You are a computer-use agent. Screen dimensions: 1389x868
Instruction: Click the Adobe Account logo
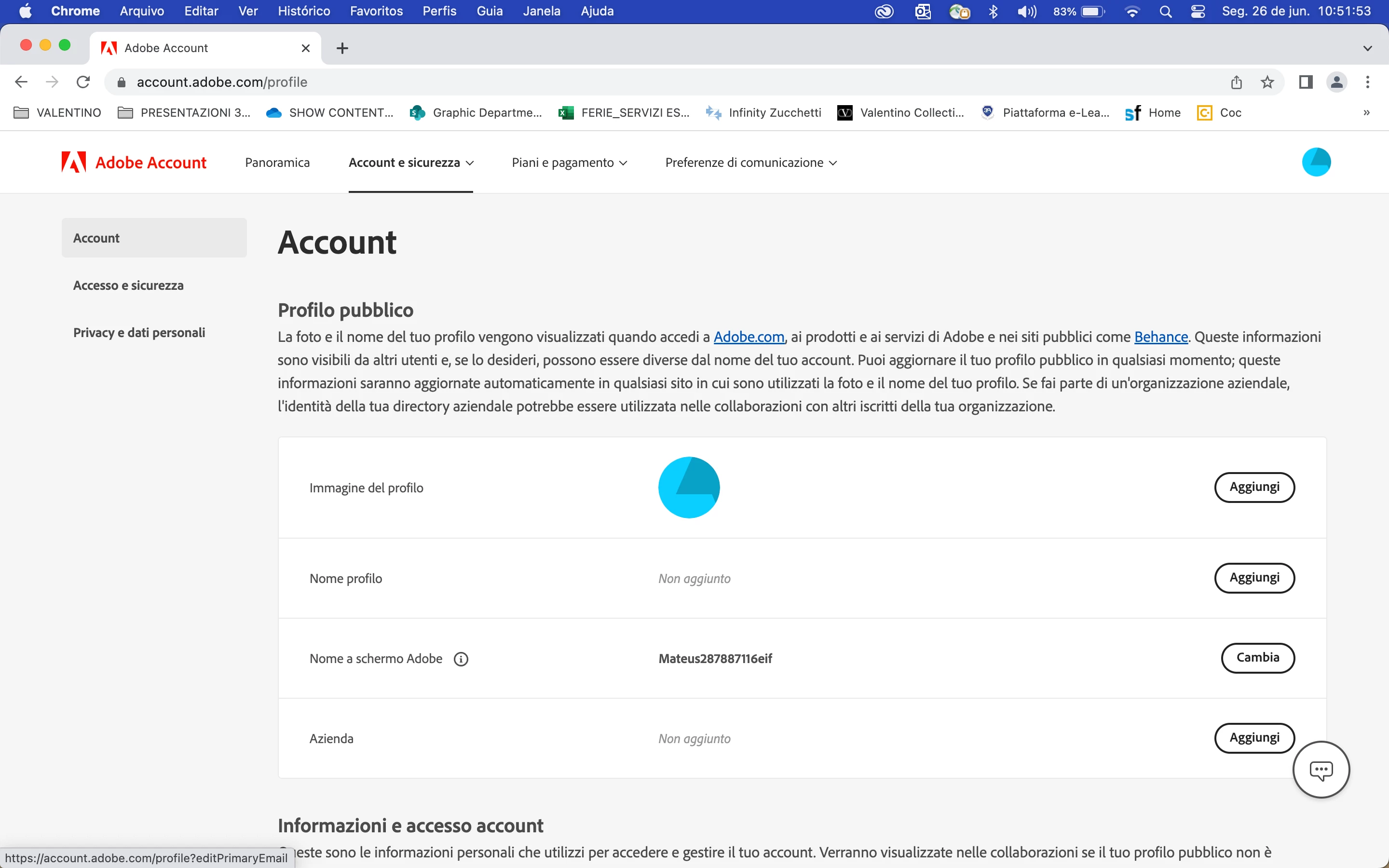[x=134, y=163]
